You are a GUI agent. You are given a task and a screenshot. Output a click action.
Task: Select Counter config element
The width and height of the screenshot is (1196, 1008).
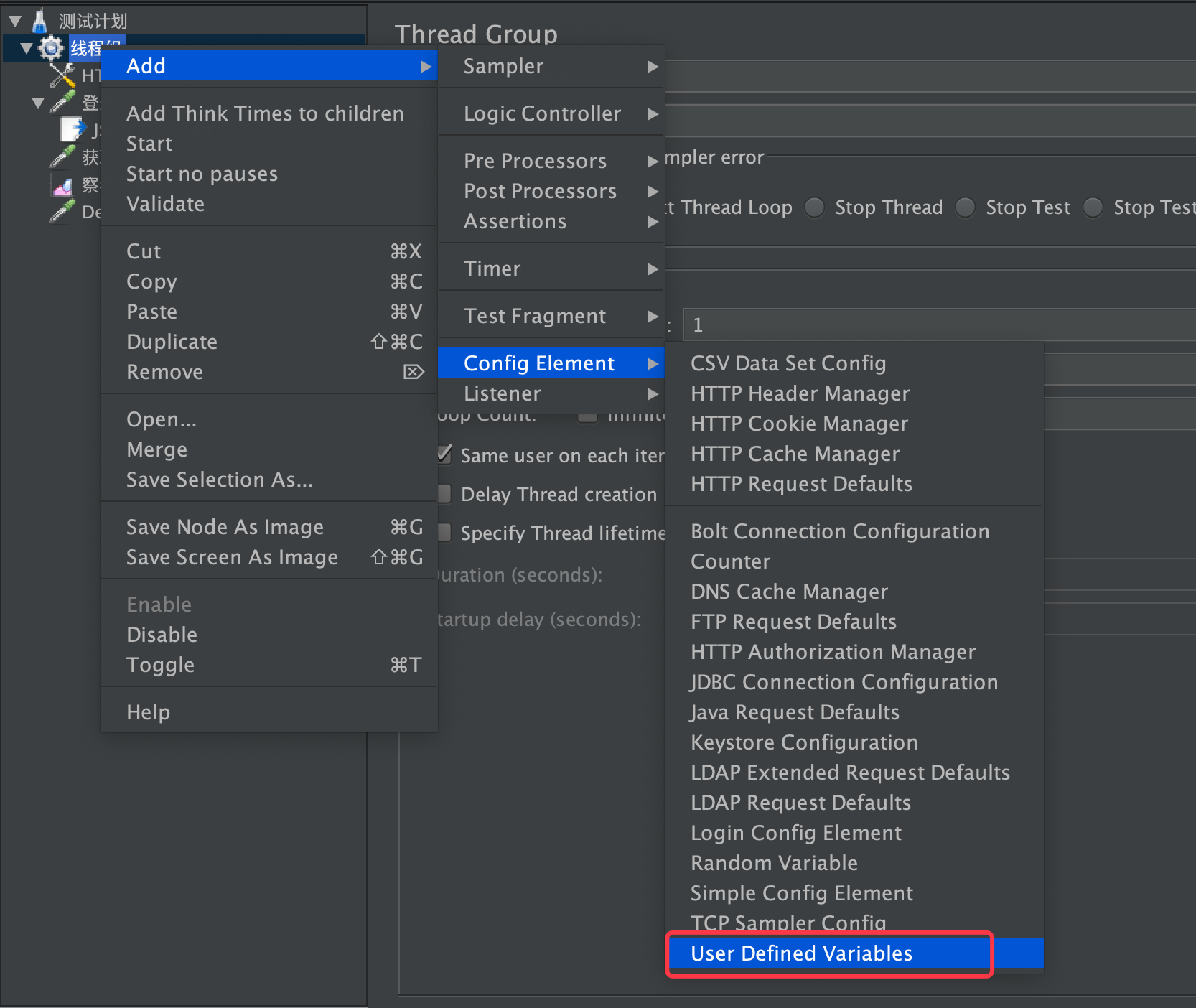point(854,561)
